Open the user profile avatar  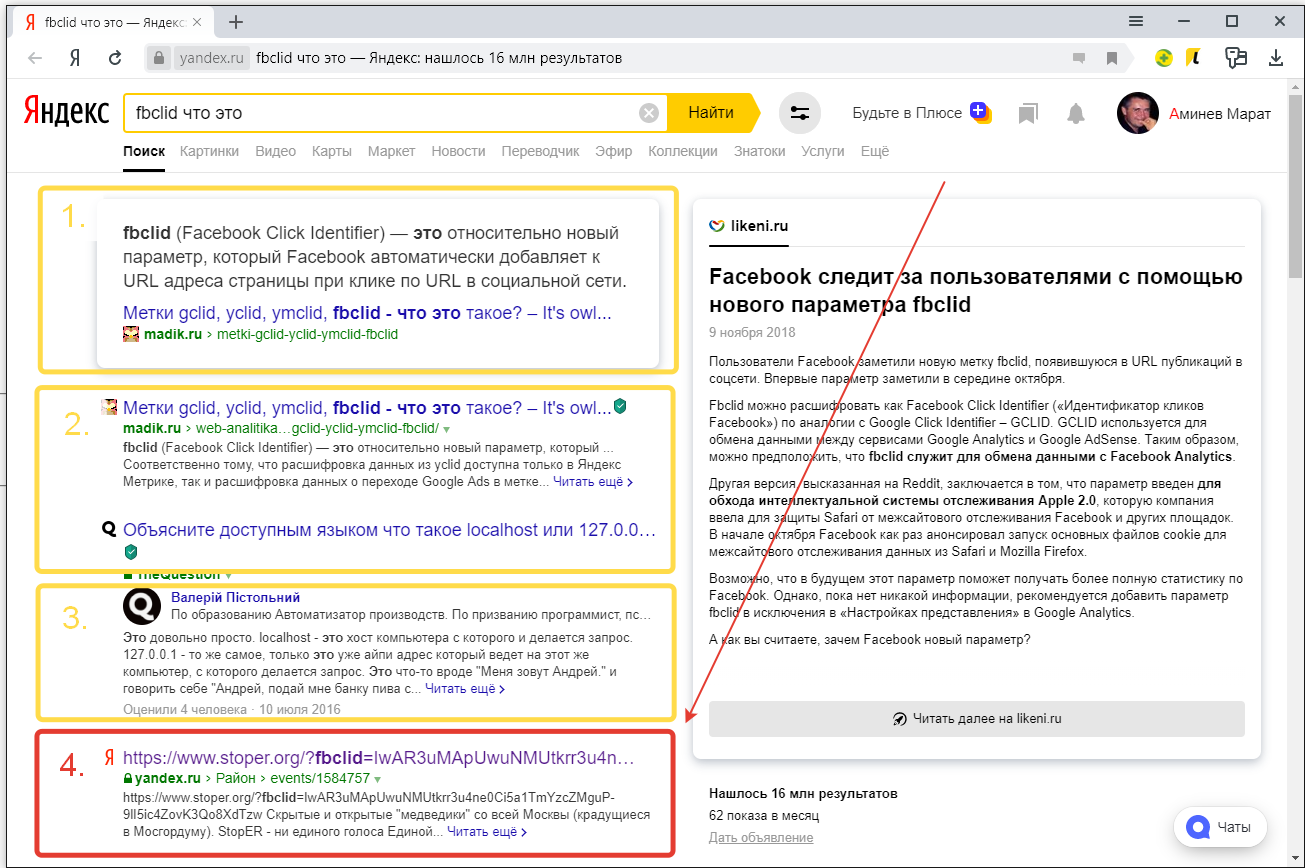[1138, 113]
